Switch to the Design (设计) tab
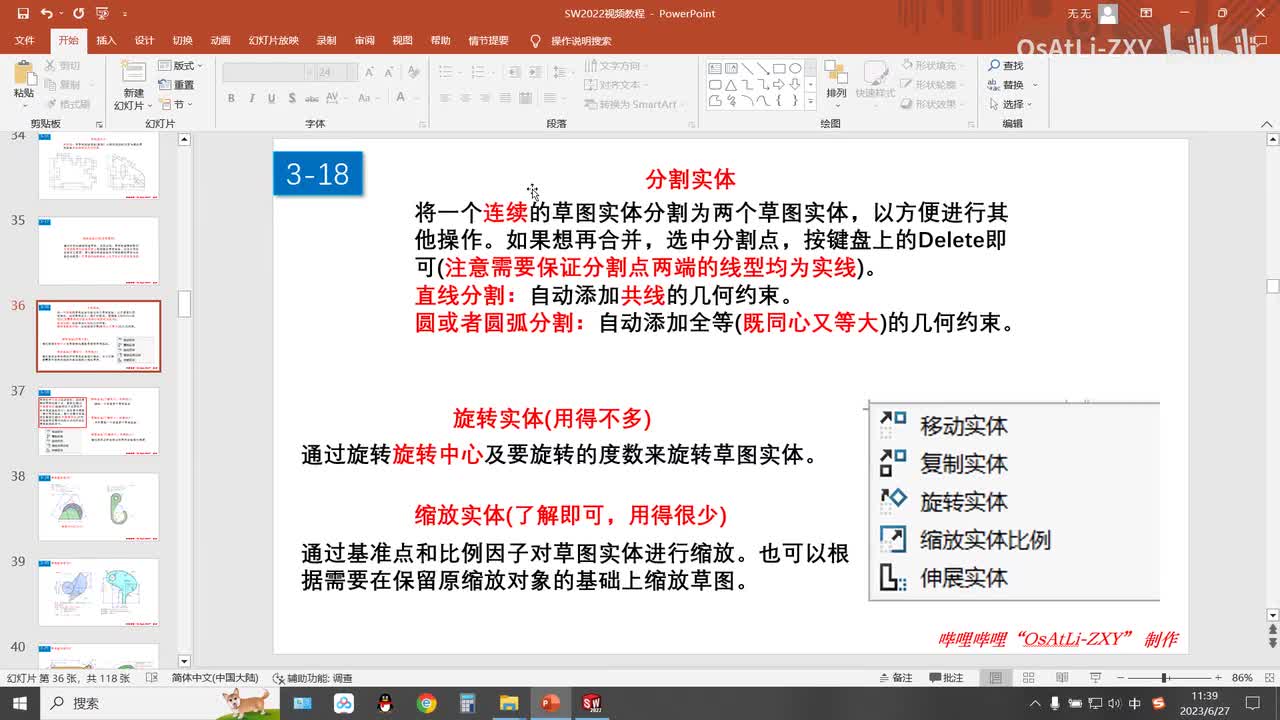 click(x=144, y=41)
